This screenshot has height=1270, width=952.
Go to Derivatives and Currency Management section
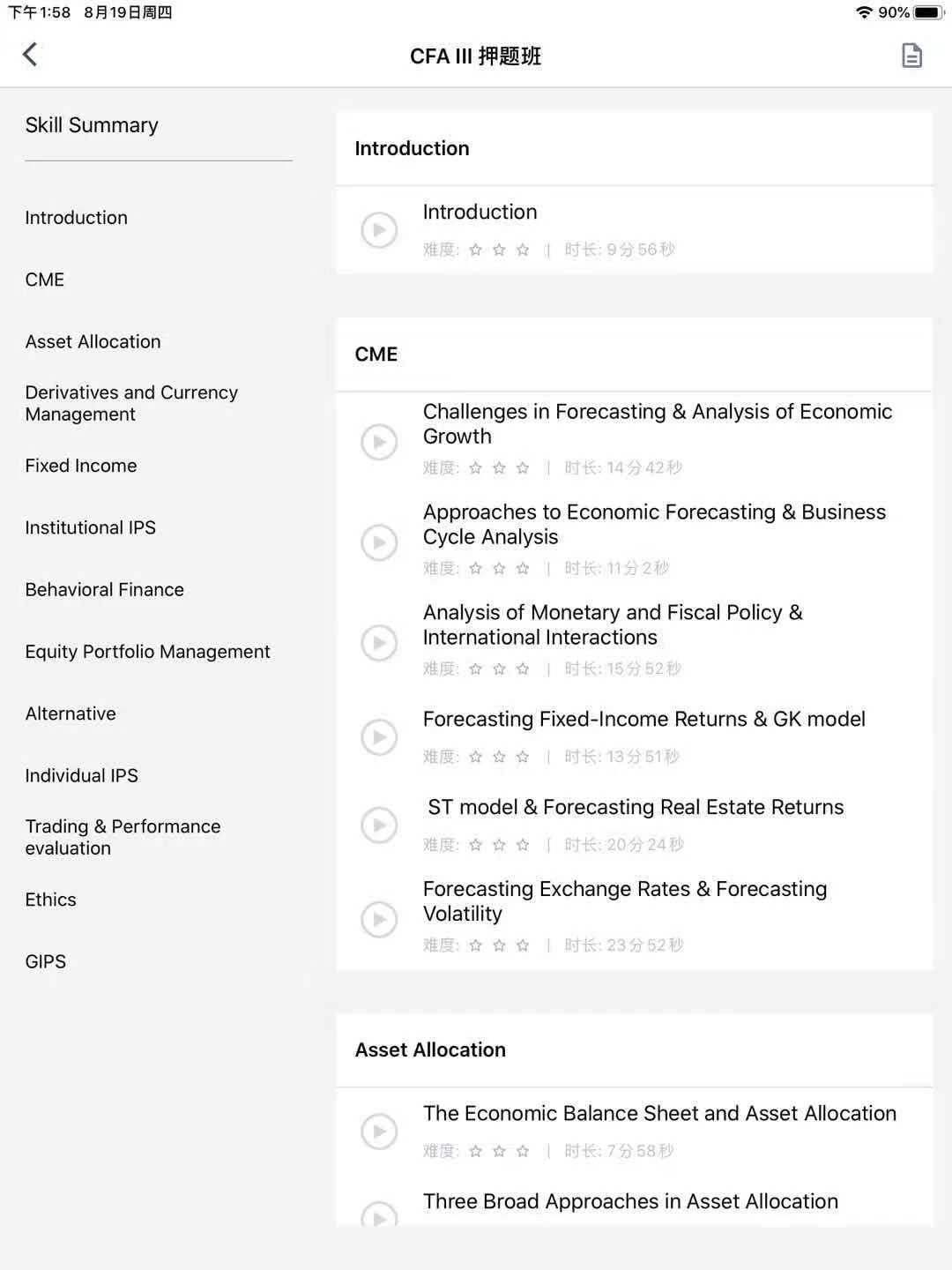pyautogui.click(x=131, y=403)
